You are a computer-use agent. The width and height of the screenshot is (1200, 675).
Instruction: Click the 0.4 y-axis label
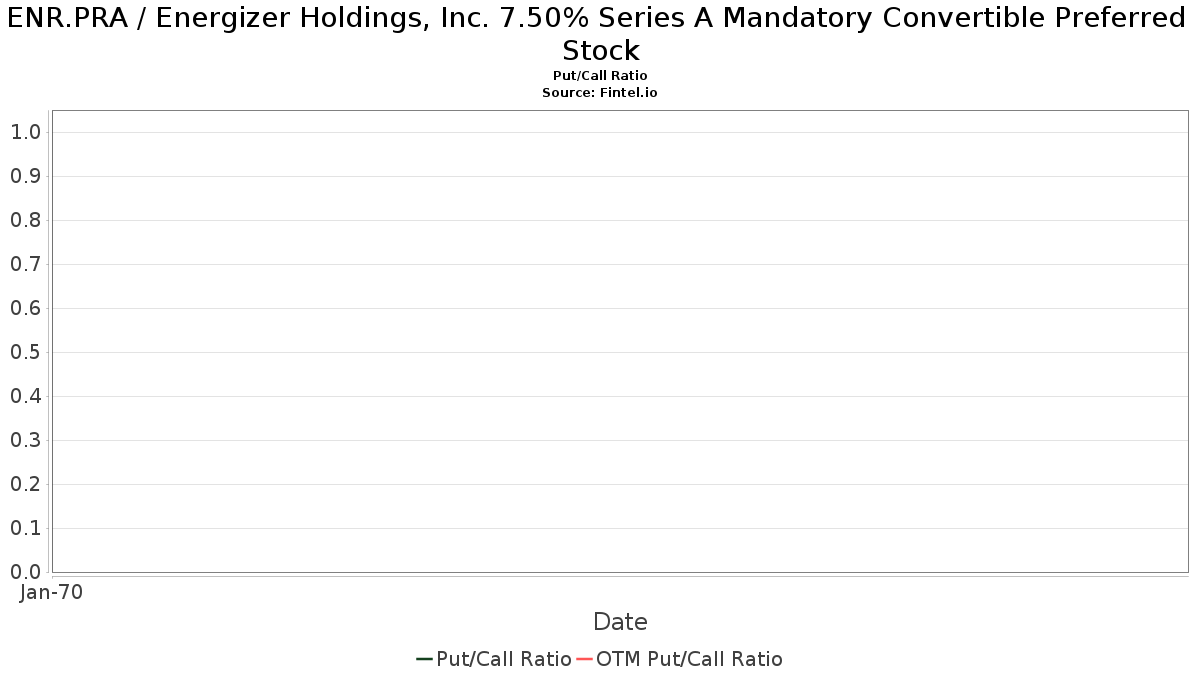26,396
